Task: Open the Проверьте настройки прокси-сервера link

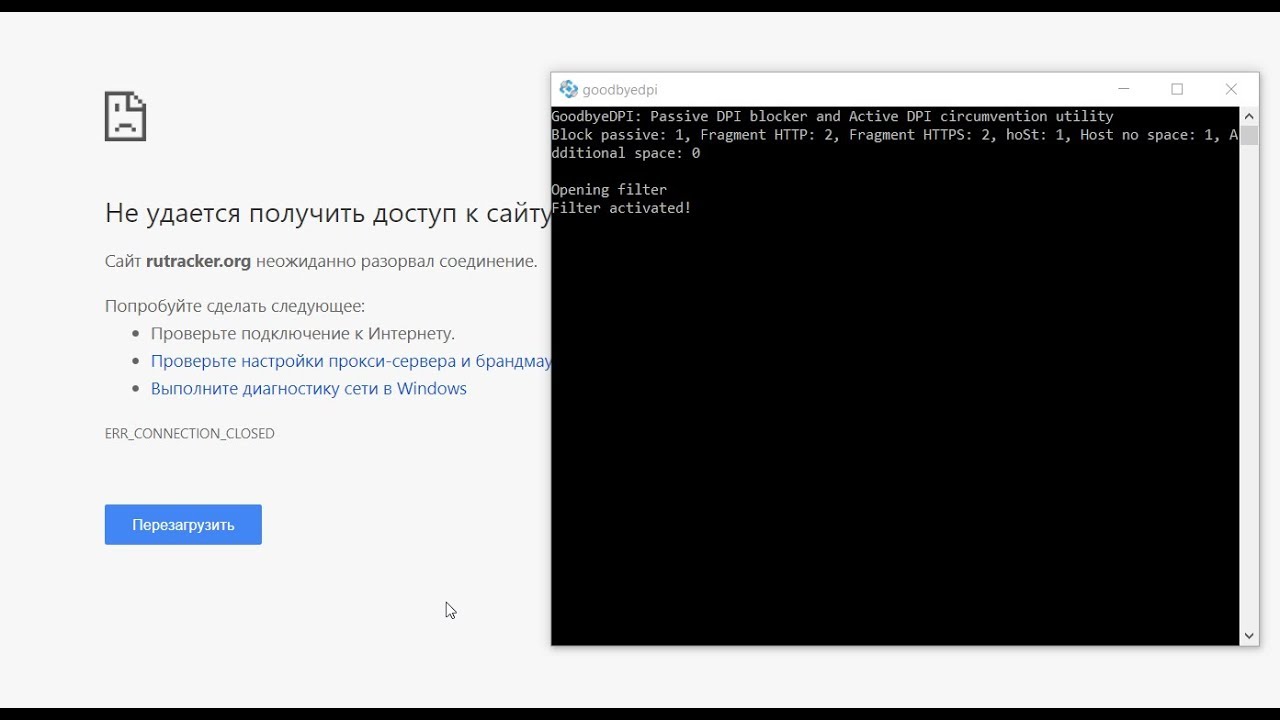Action: [351, 361]
